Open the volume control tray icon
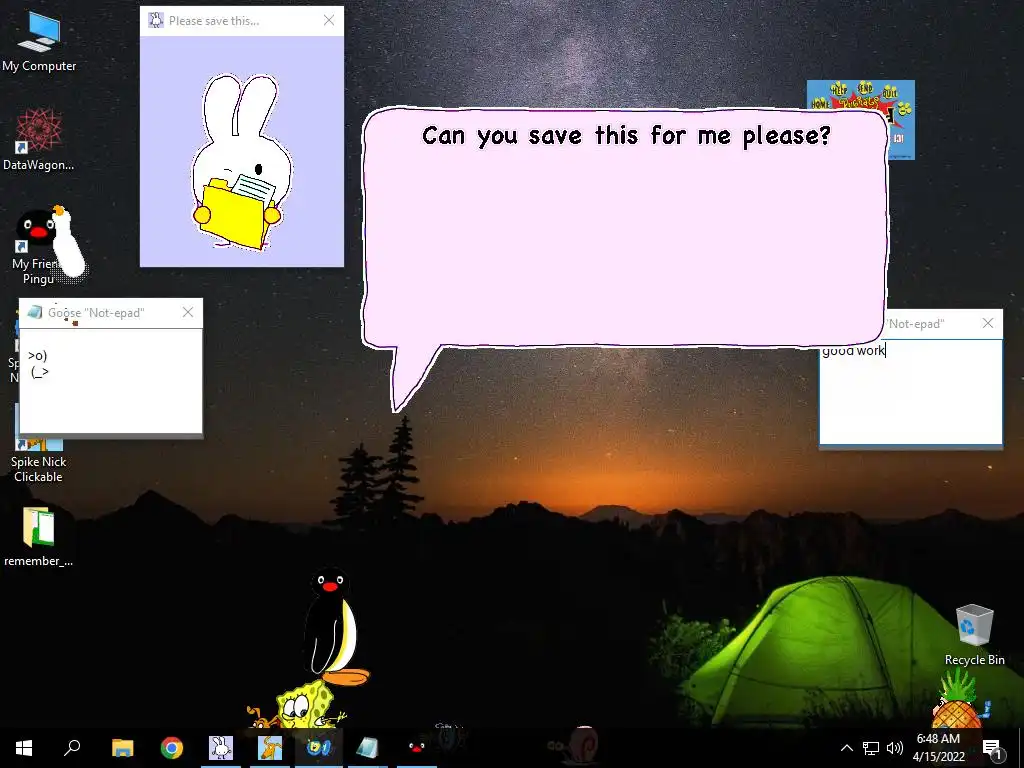 895,748
